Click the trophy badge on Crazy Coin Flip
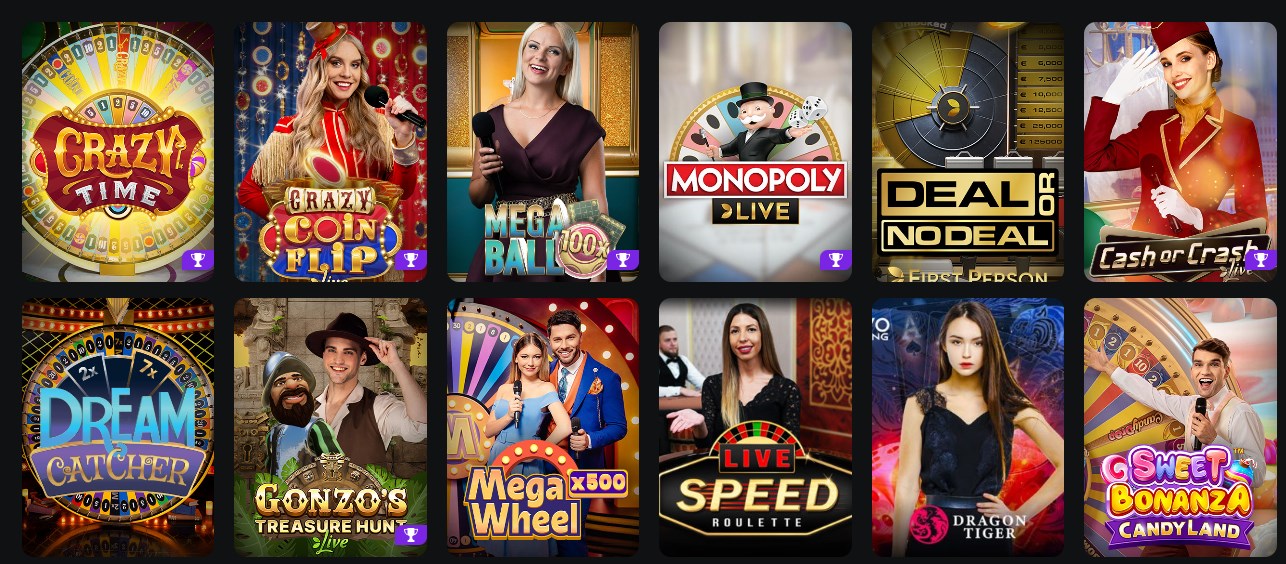This screenshot has height=564, width=1286. (411, 260)
